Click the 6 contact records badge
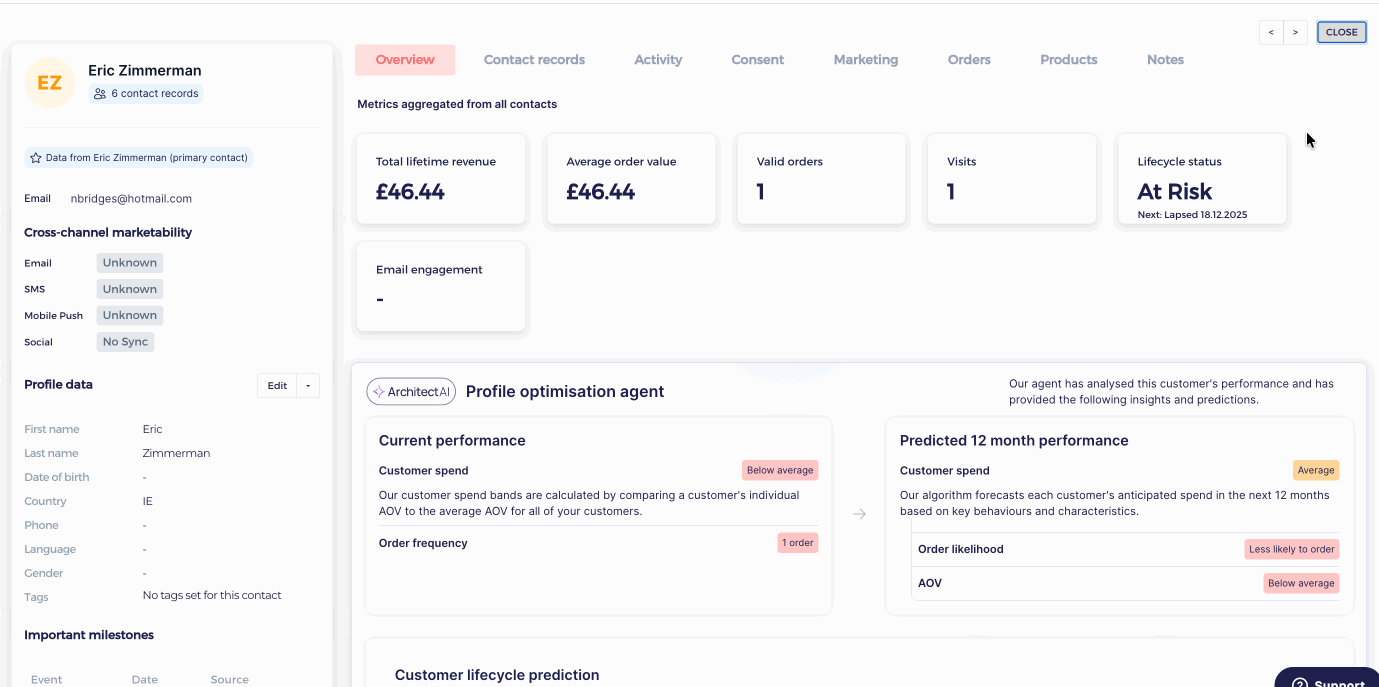Image resolution: width=1379 pixels, height=687 pixels. (x=146, y=93)
